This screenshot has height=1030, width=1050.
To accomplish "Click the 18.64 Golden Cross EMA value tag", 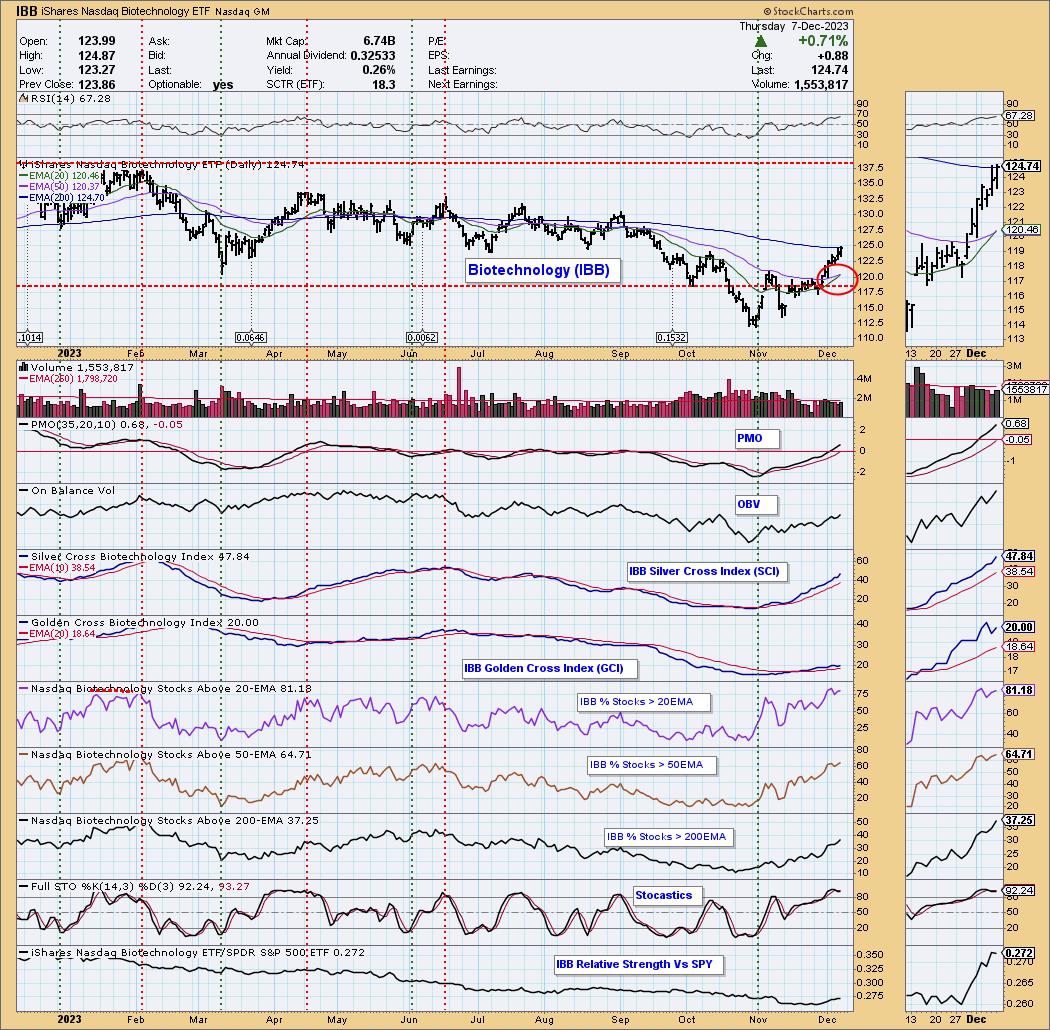I will tap(1019, 646).
